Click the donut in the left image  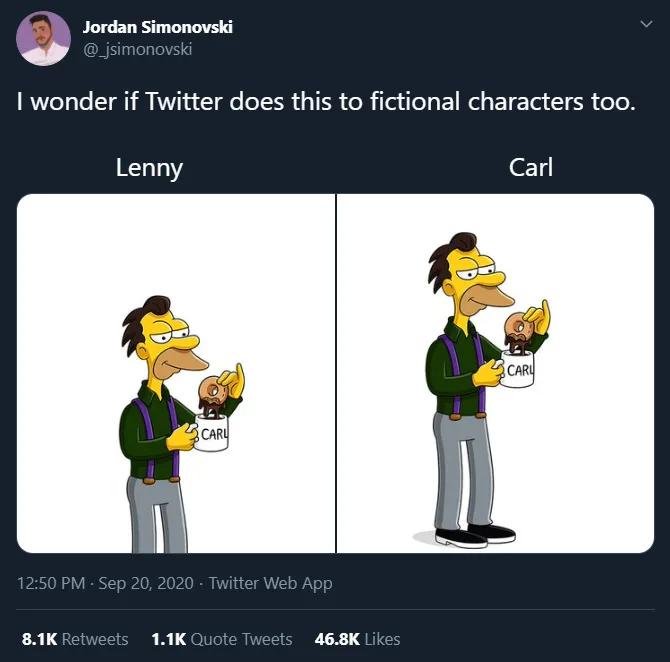(214, 392)
